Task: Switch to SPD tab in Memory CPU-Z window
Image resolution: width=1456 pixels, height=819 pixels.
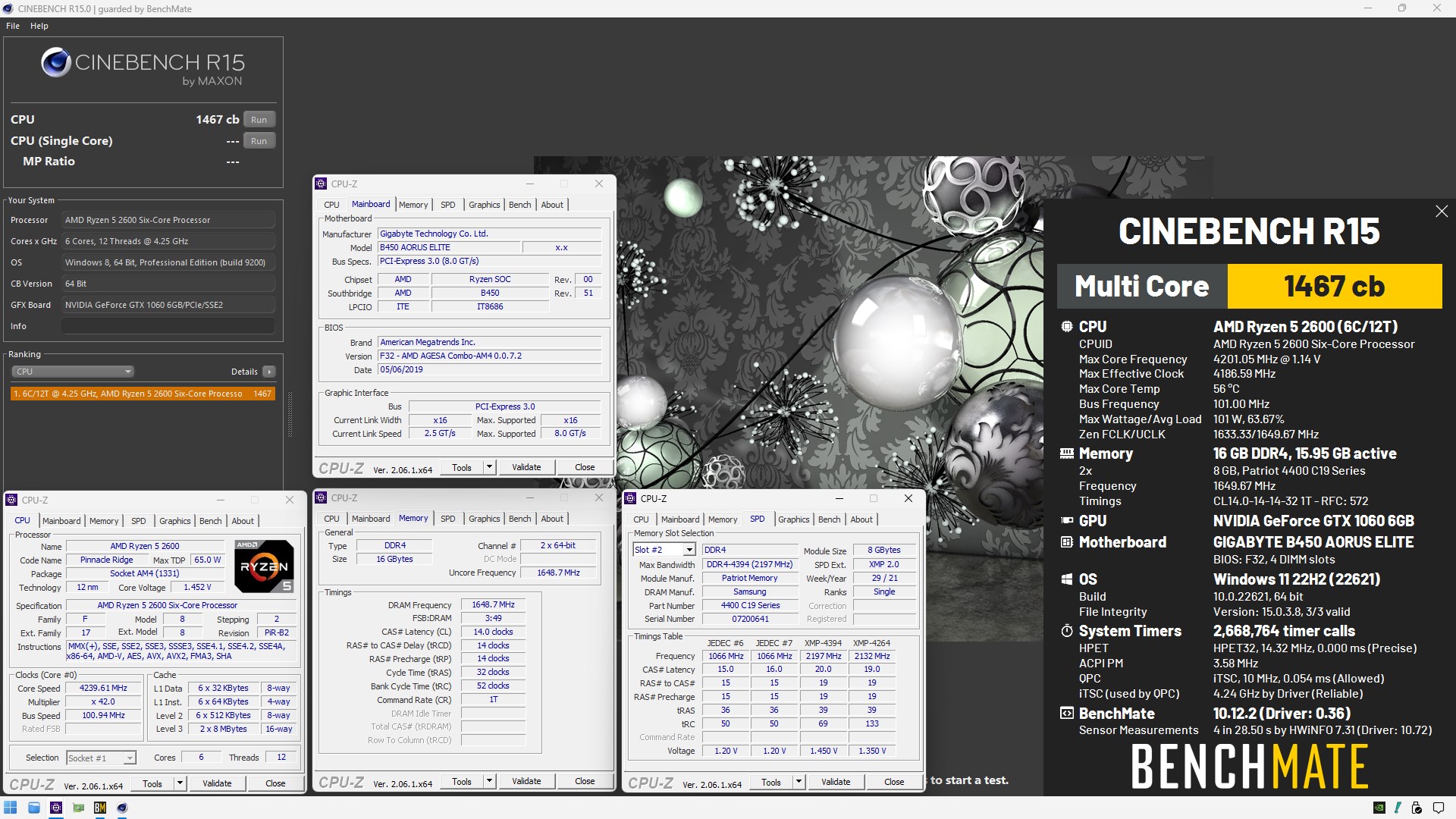Action: click(448, 519)
